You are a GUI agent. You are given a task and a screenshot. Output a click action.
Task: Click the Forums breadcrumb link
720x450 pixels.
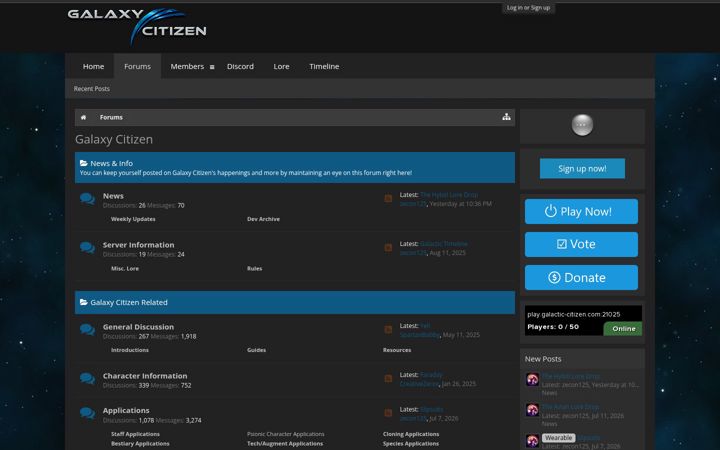111,118
